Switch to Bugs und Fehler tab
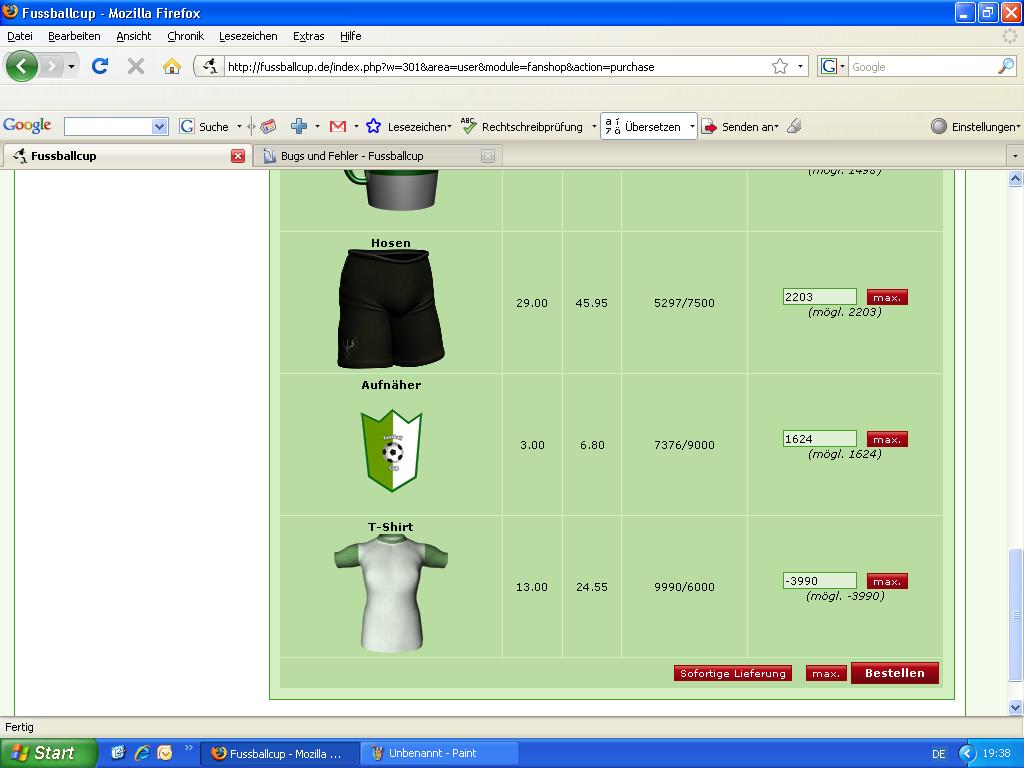 (x=352, y=156)
